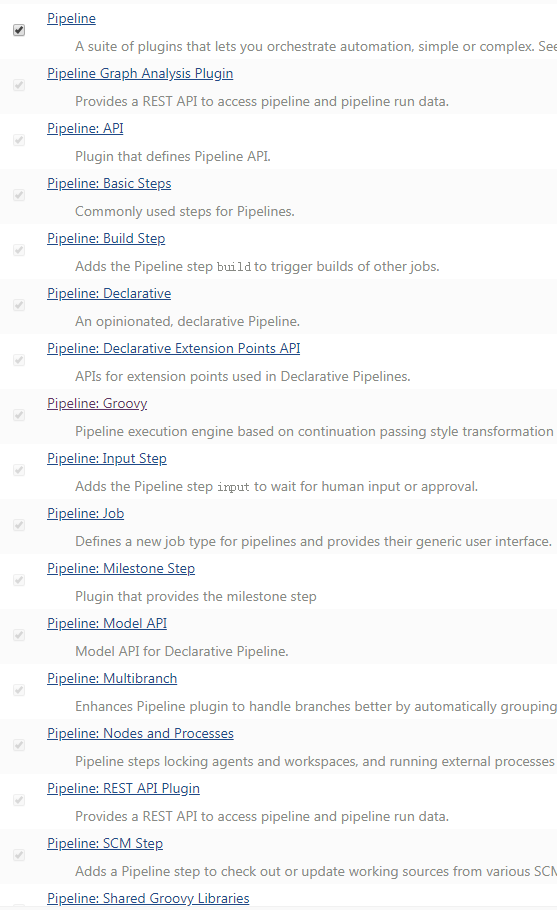Click the visited Pipeline: Groovy link

pyautogui.click(x=97, y=403)
